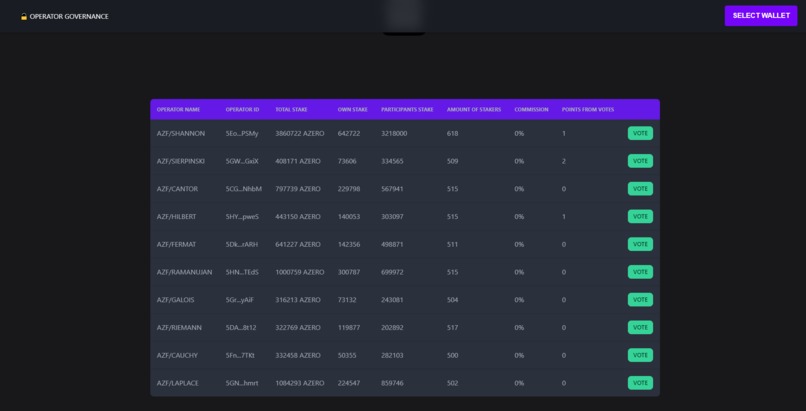Select the AZF/SHANNON operator name

point(181,133)
